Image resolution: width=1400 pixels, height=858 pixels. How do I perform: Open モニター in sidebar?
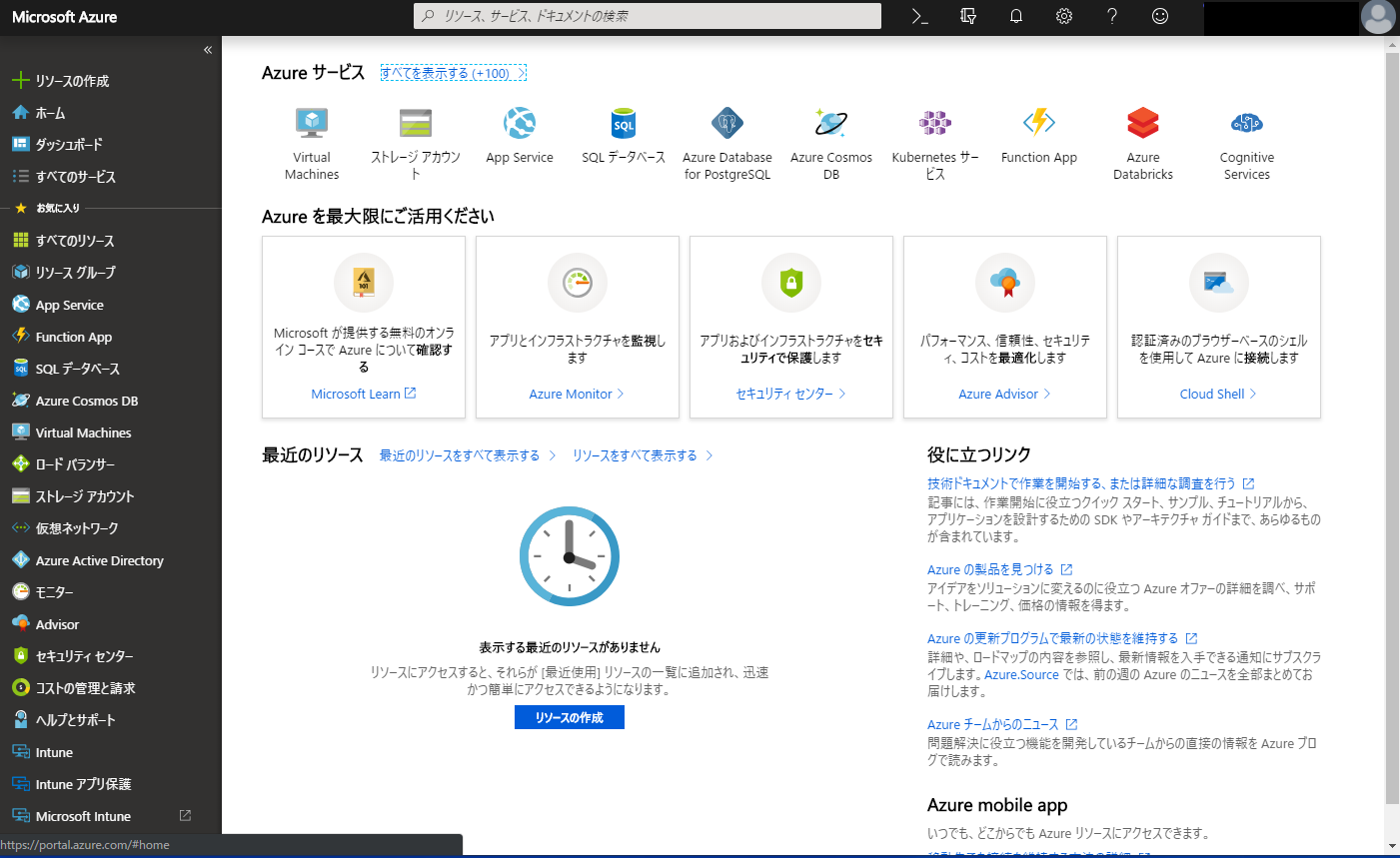coord(110,592)
